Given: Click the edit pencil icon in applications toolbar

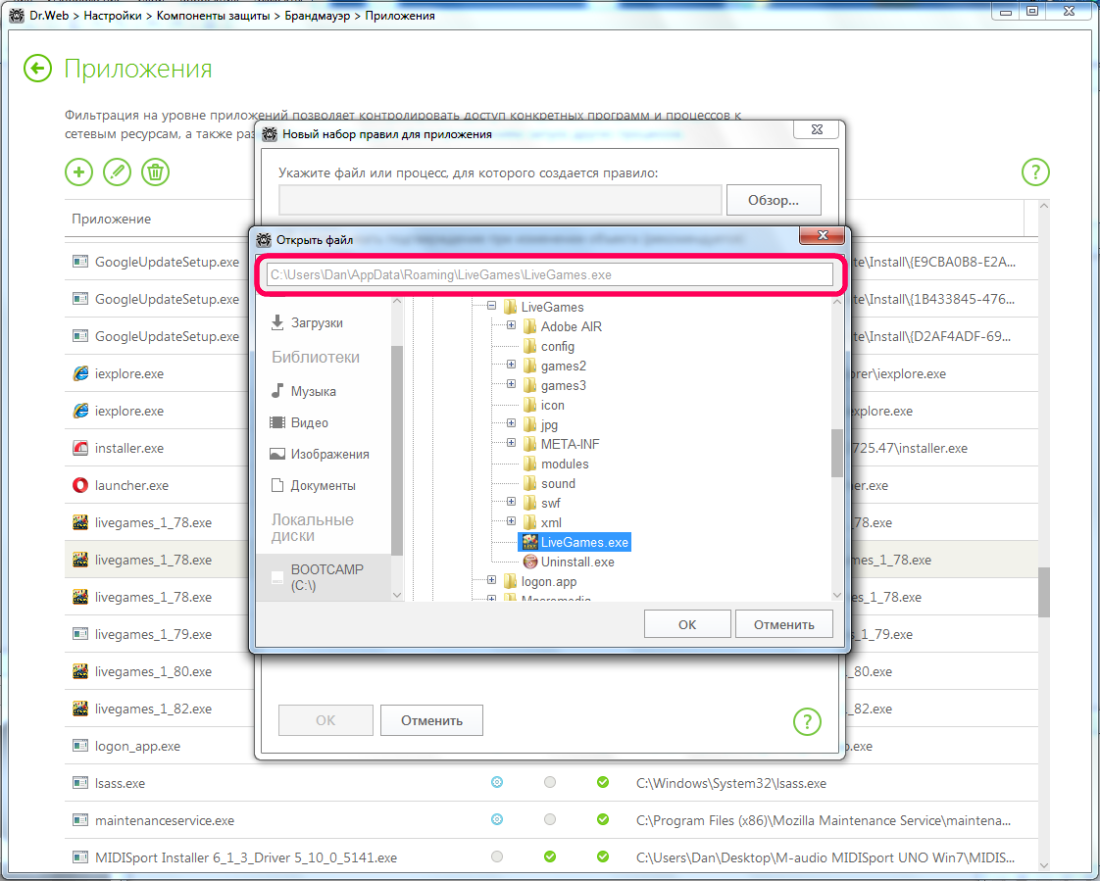Looking at the screenshot, I should coord(117,172).
